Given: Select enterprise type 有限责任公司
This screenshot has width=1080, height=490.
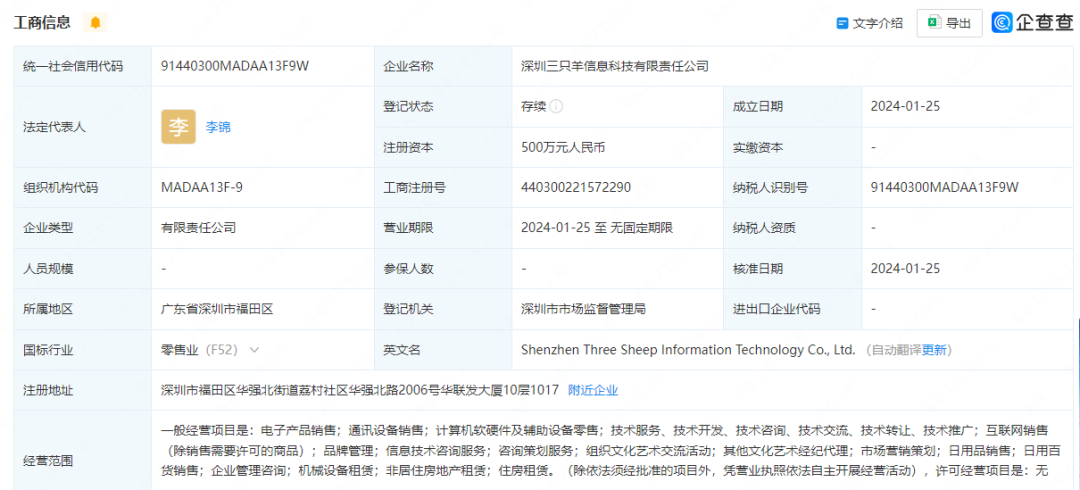Looking at the screenshot, I should tap(198, 228).
